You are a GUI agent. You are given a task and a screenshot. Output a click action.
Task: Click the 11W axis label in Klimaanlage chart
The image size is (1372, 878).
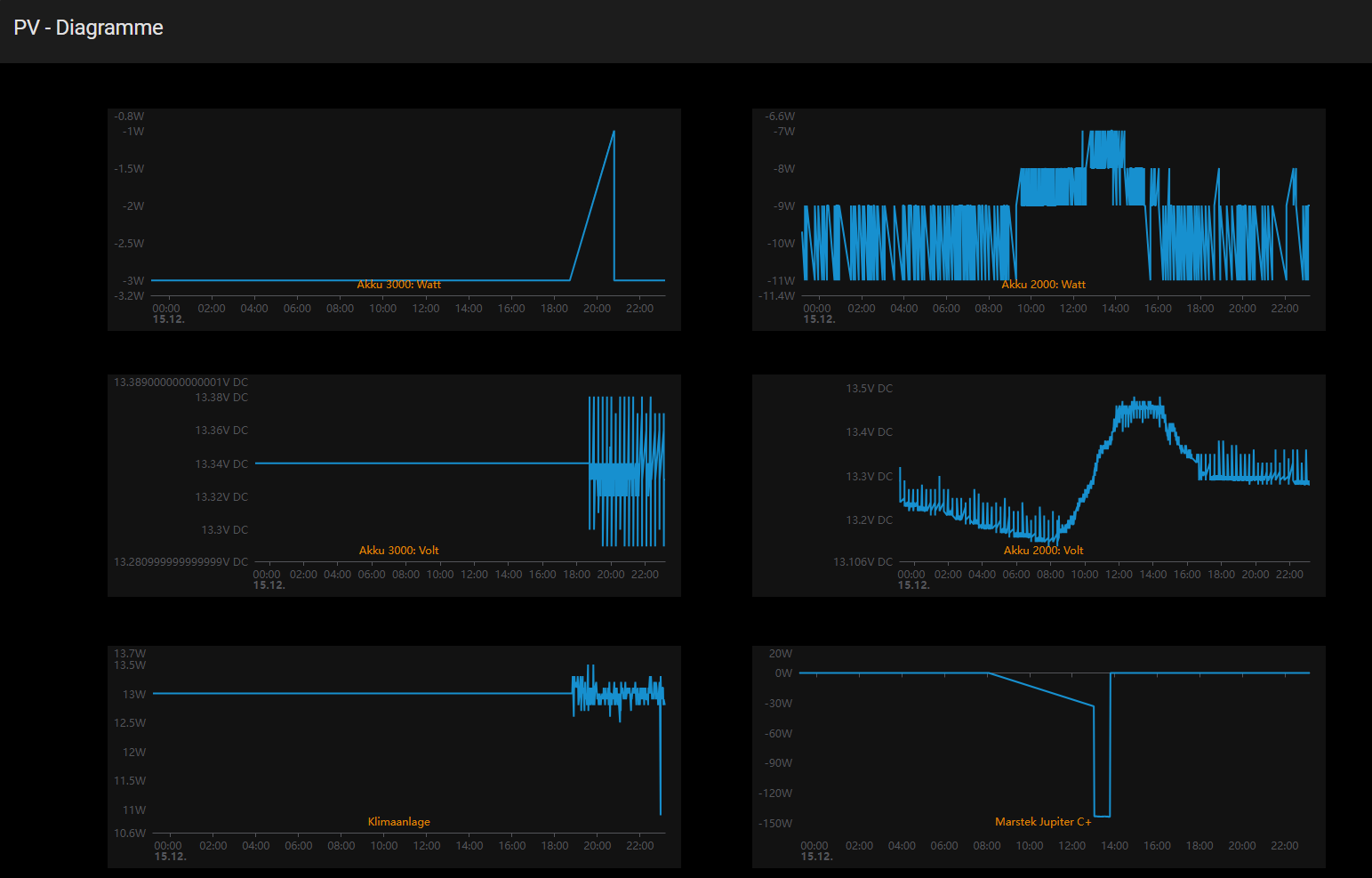pyautogui.click(x=134, y=810)
